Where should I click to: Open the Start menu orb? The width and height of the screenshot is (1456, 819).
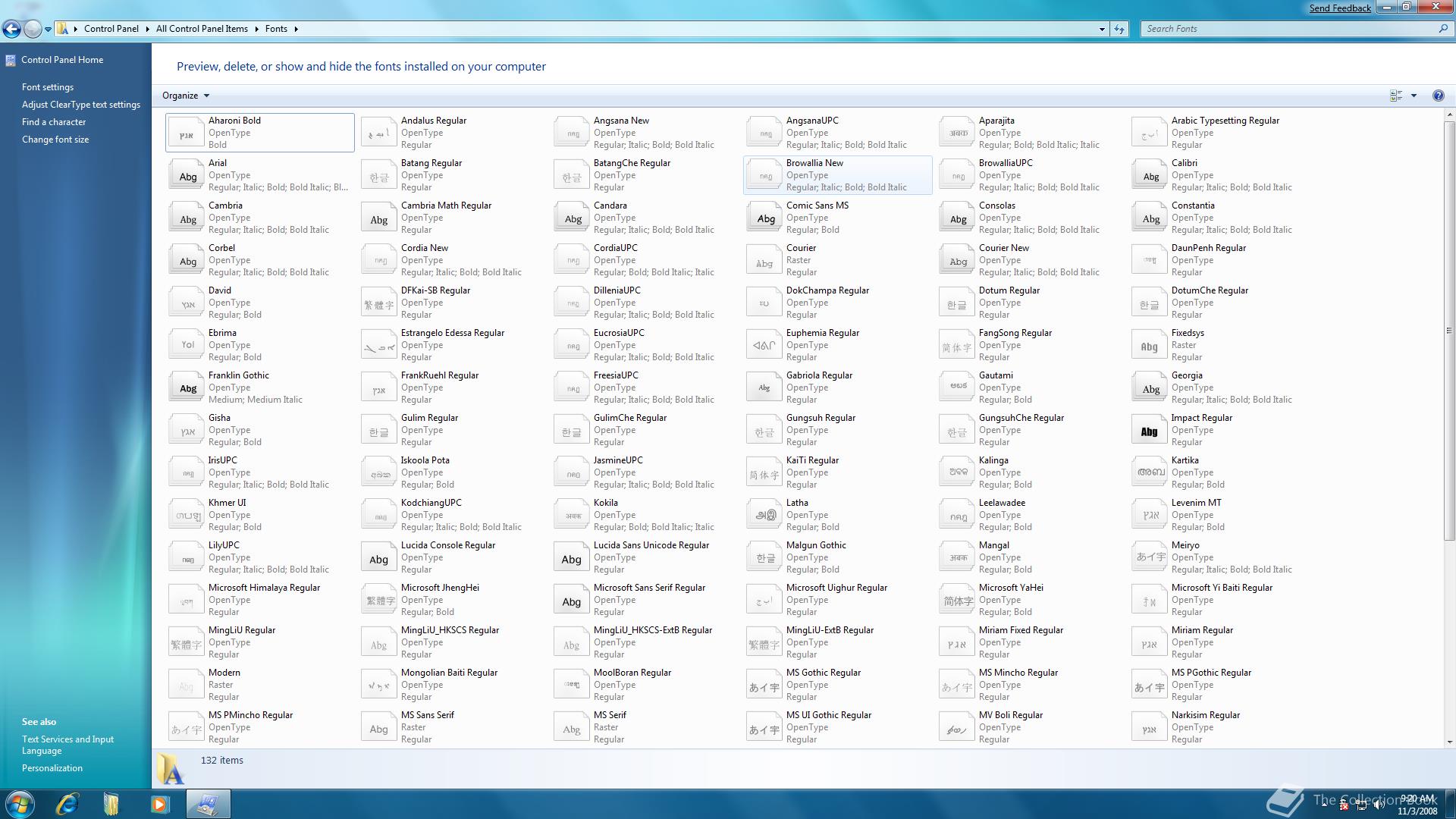(20, 804)
